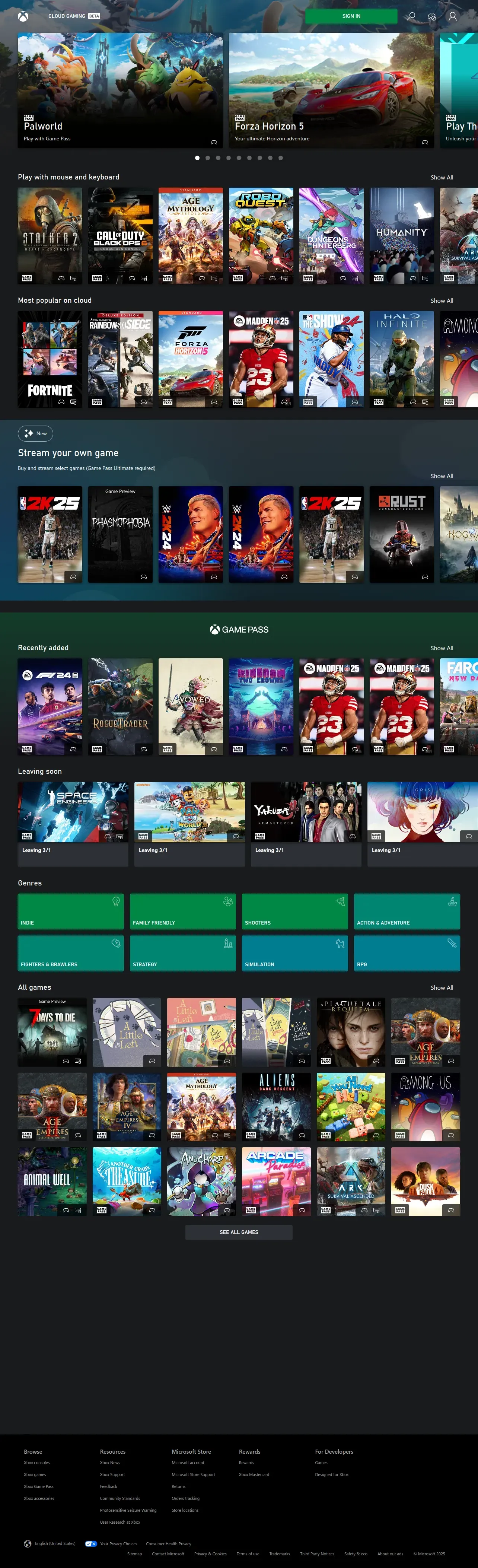Launch the Fortnite tile in Most popular
Image resolution: width=478 pixels, height=1568 pixels.
coord(50,359)
